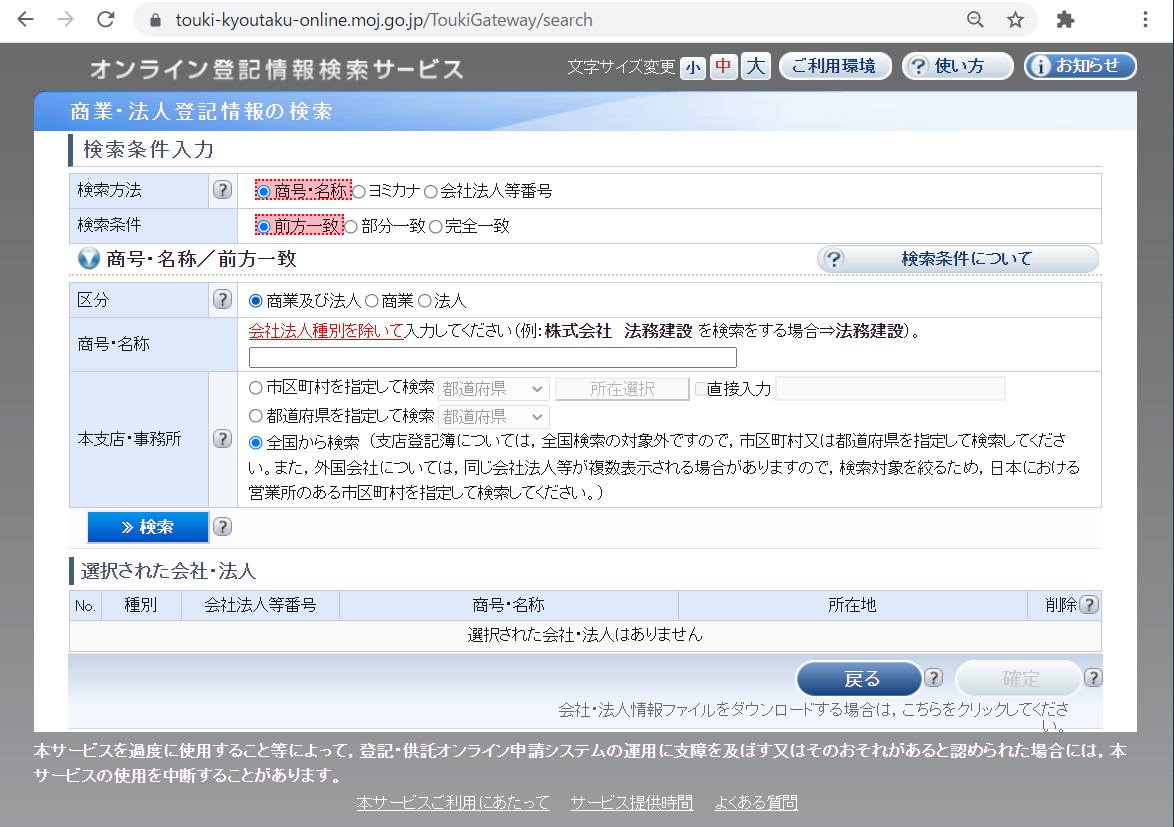The image size is (1174, 827).
Task: Click 商号・名称 text input field
Action: click(492, 358)
